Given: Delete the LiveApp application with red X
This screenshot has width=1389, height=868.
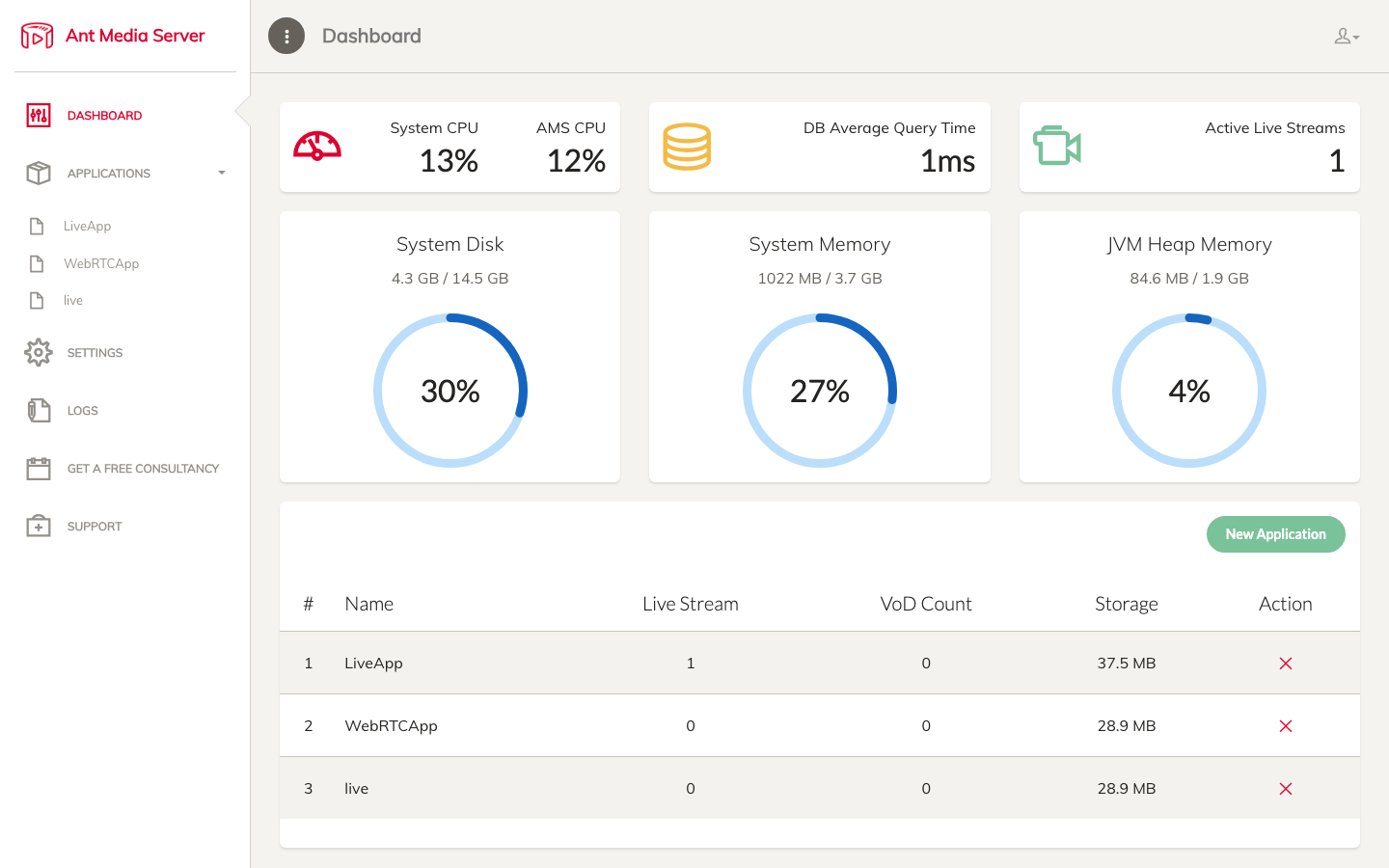Looking at the screenshot, I should [1286, 664].
